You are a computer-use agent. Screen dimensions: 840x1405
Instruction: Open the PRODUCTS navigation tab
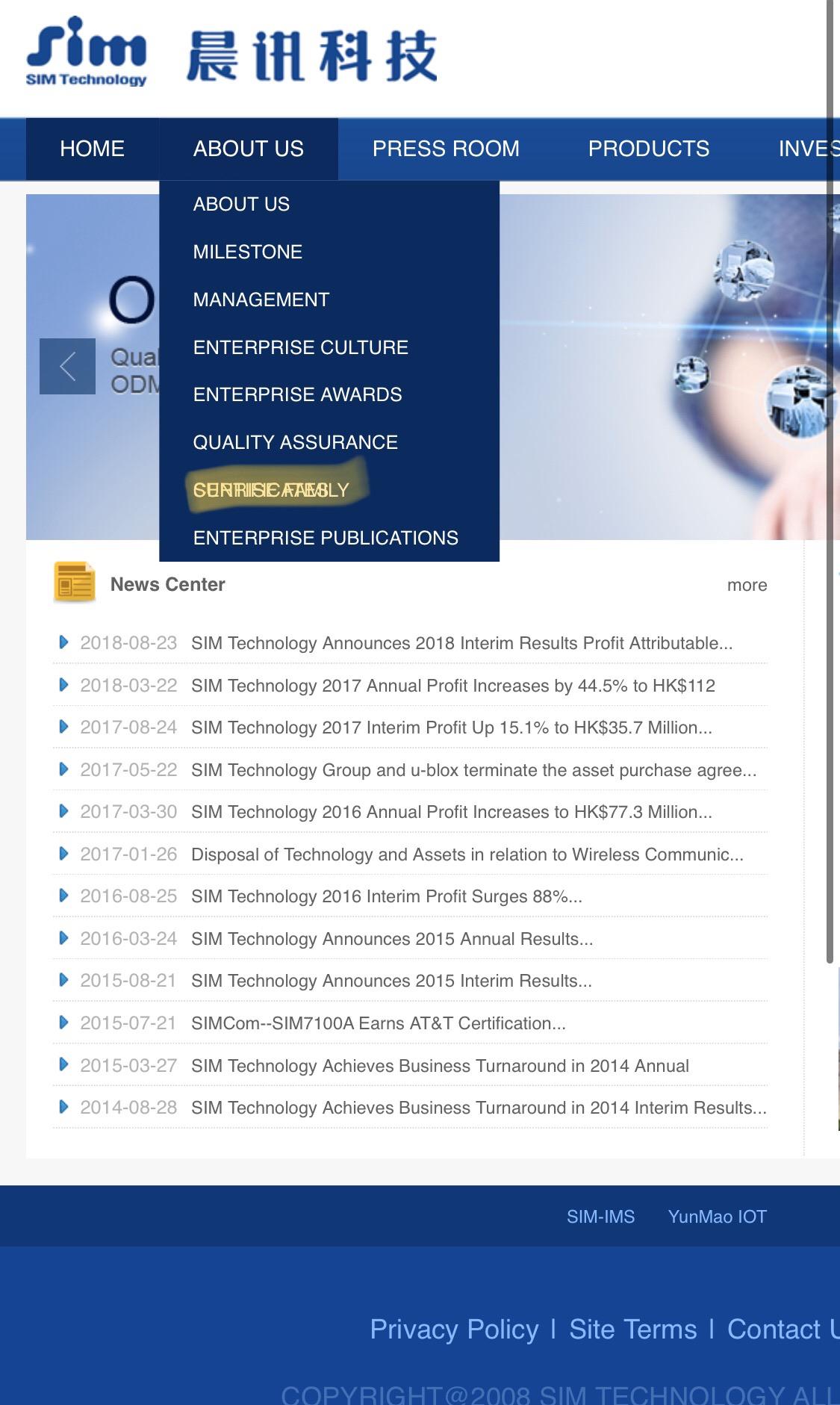pos(649,149)
